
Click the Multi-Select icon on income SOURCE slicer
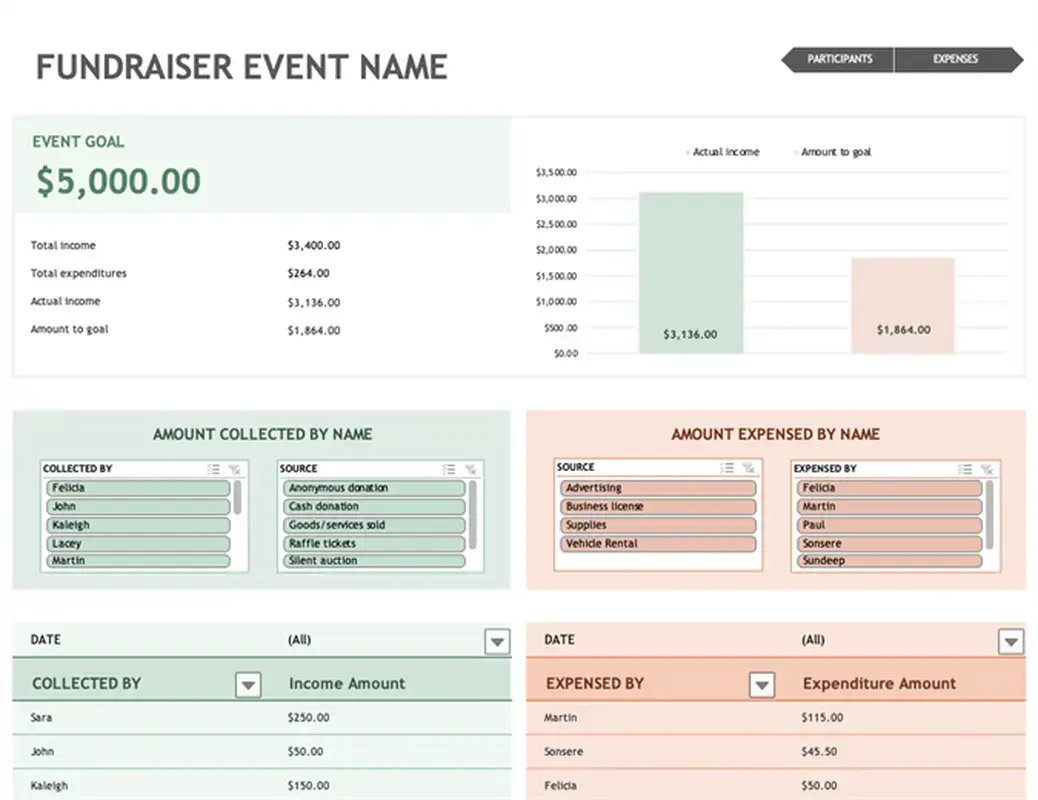tap(449, 467)
